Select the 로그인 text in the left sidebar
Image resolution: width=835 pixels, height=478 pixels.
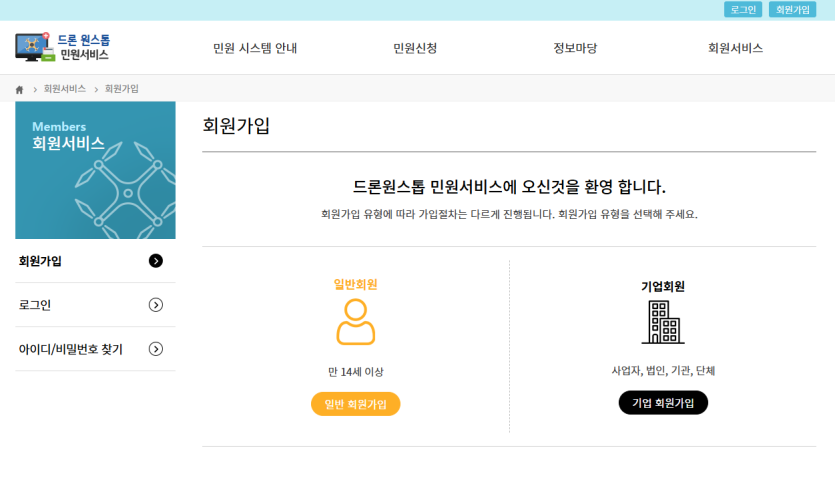click(x=35, y=305)
